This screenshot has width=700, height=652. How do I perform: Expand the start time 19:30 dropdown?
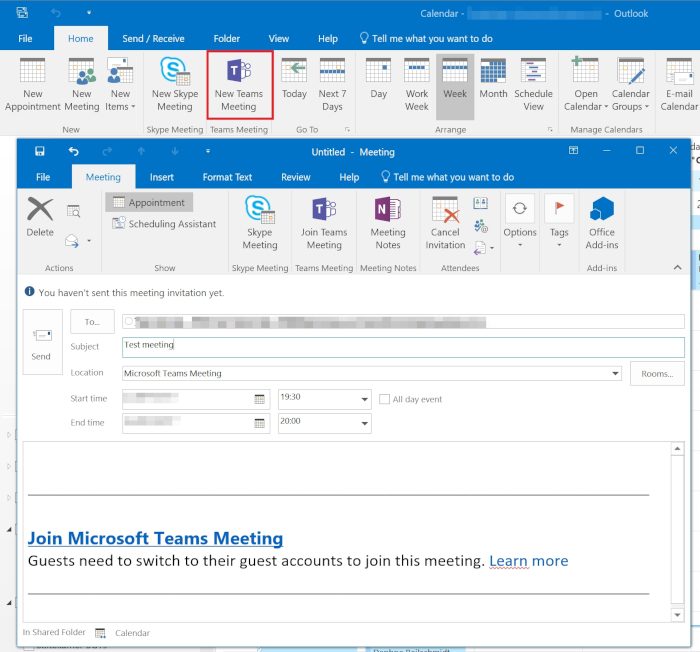coord(364,399)
